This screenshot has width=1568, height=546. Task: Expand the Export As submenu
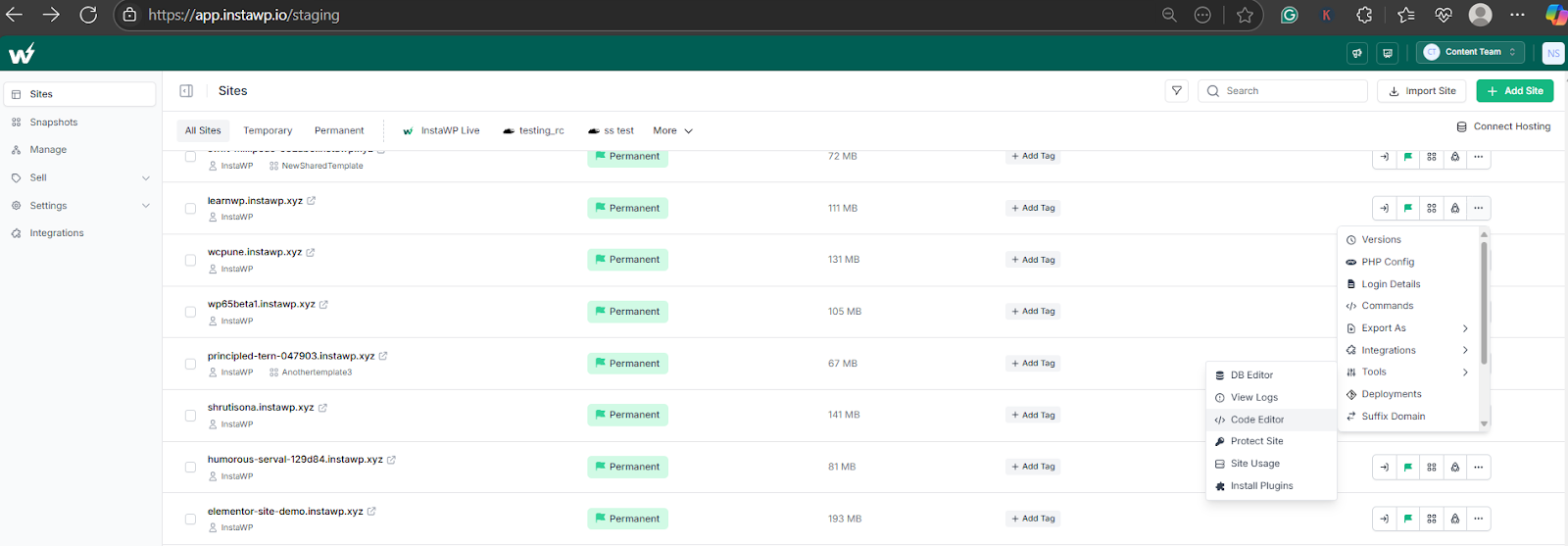point(1407,328)
